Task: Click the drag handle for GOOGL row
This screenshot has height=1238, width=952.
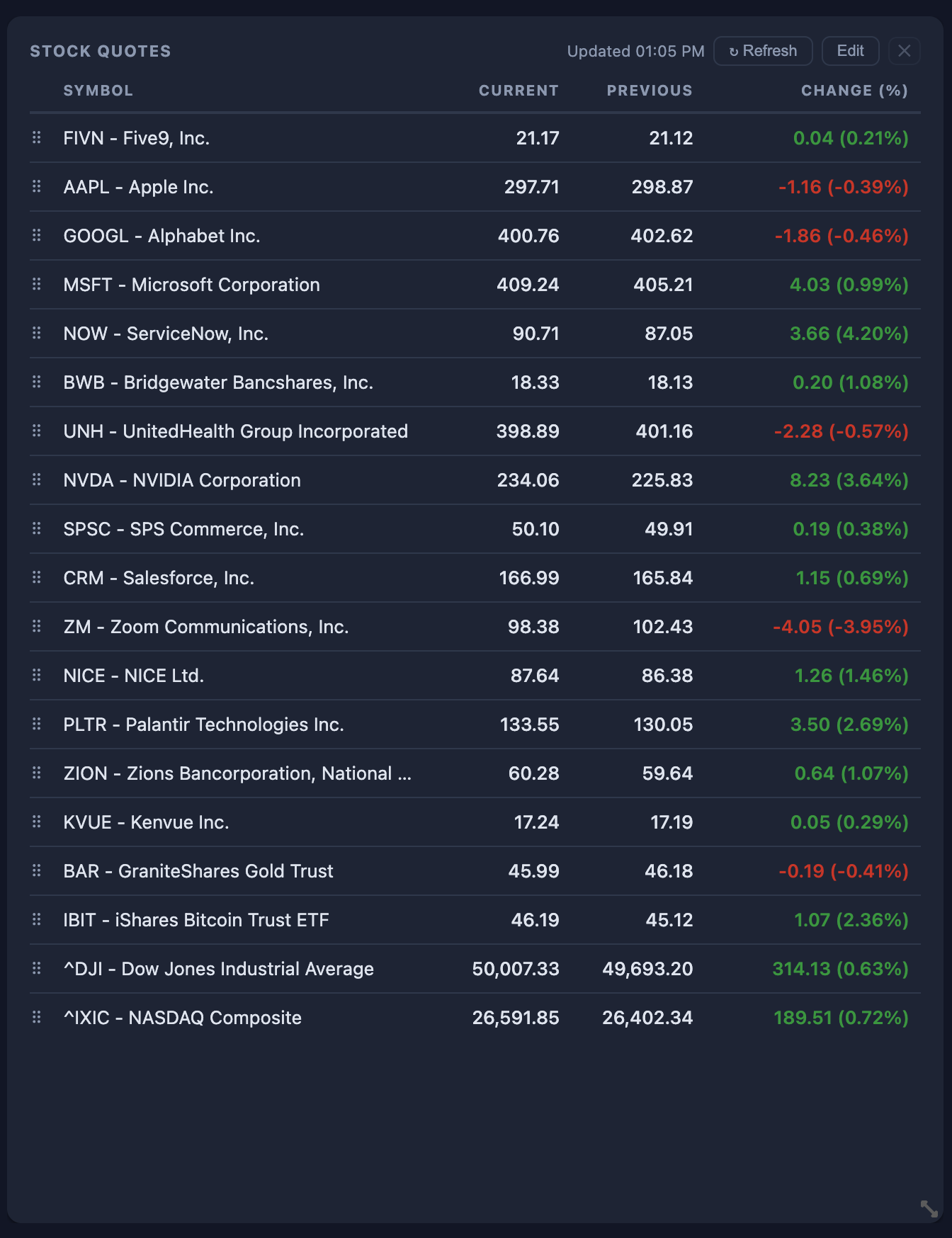Action: [x=37, y=236]
